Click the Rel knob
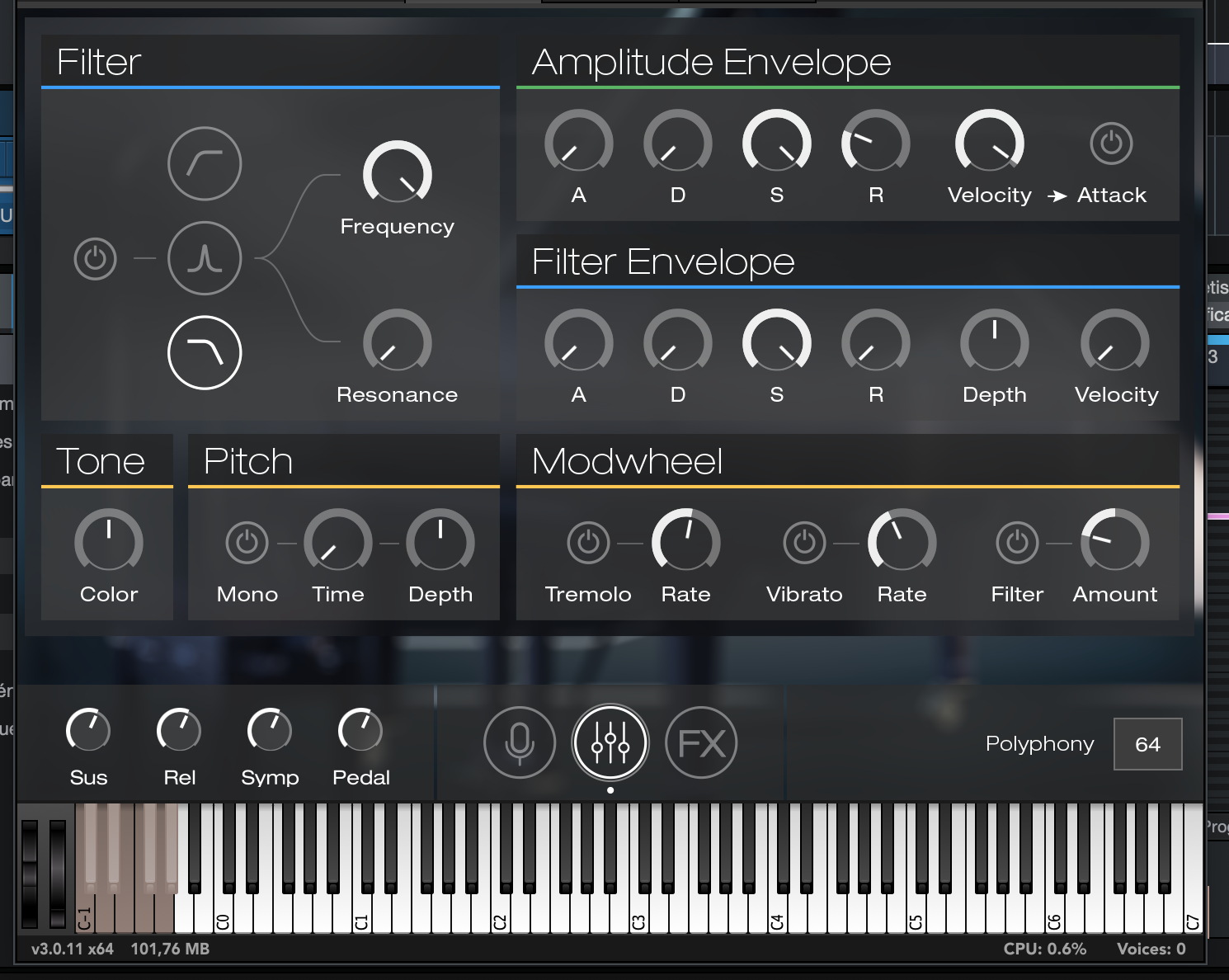Image resolution: width=1229 pixels, height=980 pixels. 179,730
